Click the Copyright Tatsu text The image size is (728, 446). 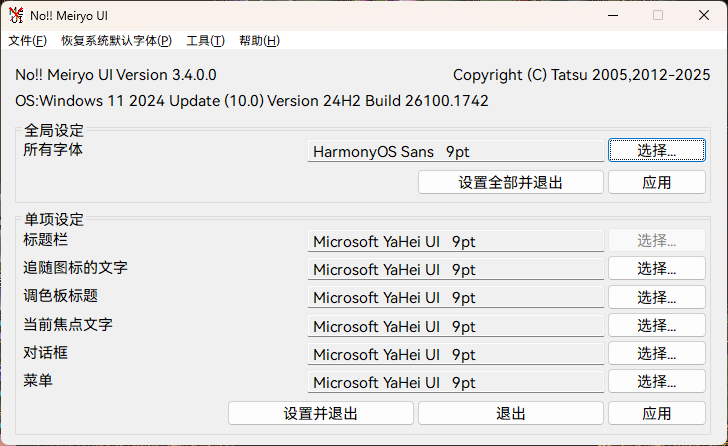pos(581,75)
